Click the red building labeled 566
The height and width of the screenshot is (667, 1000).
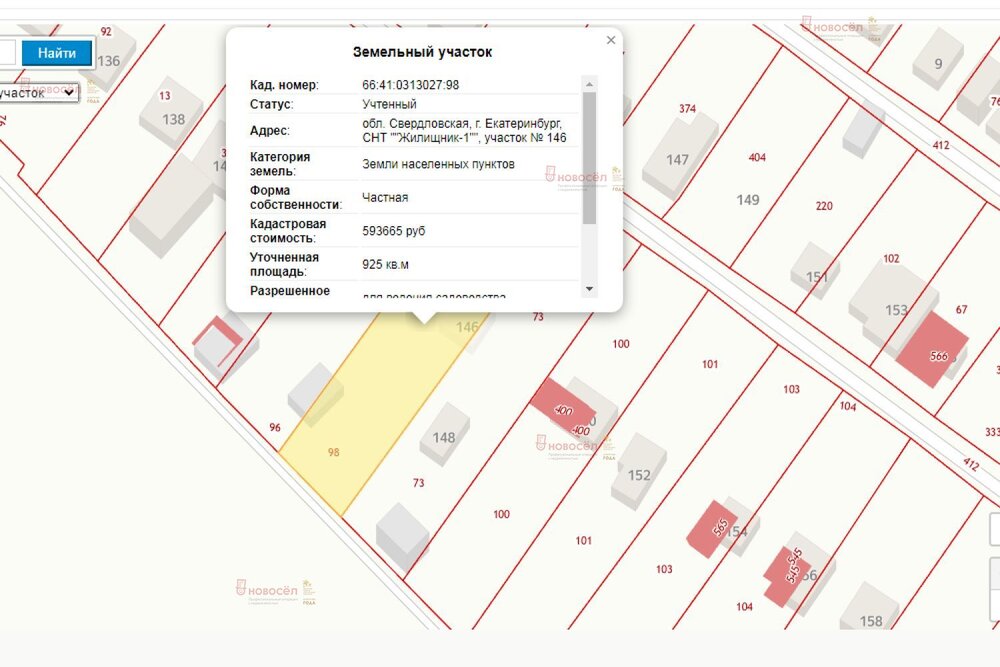pos(932,349)
